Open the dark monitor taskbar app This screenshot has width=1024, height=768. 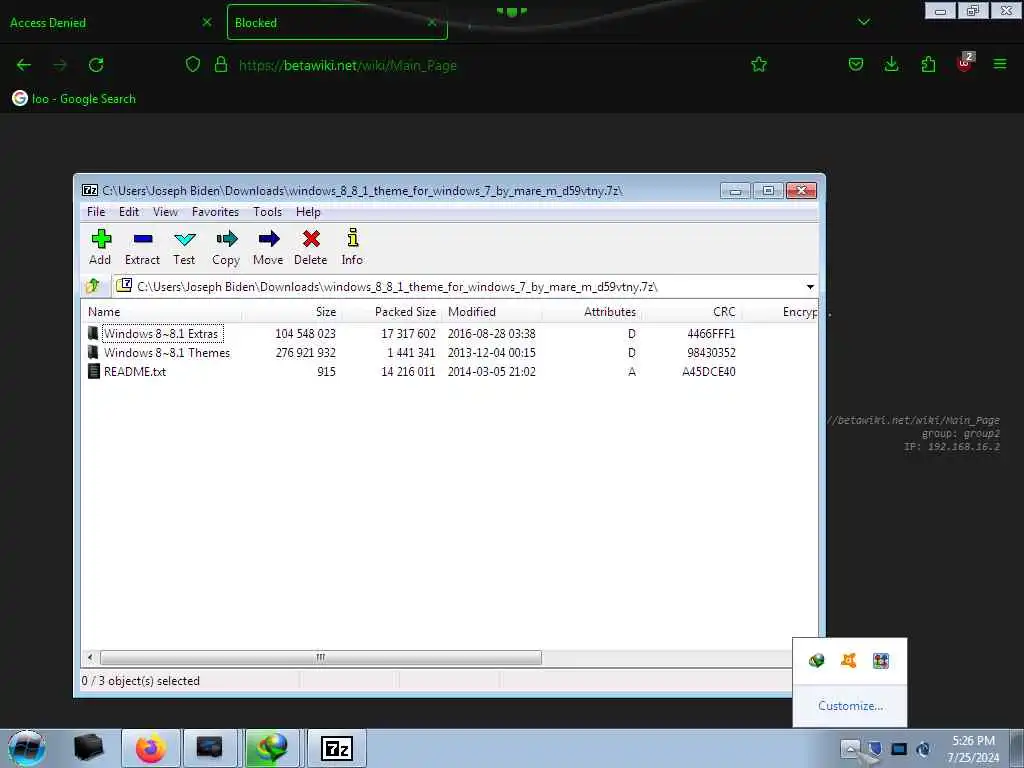click(210, 748)
